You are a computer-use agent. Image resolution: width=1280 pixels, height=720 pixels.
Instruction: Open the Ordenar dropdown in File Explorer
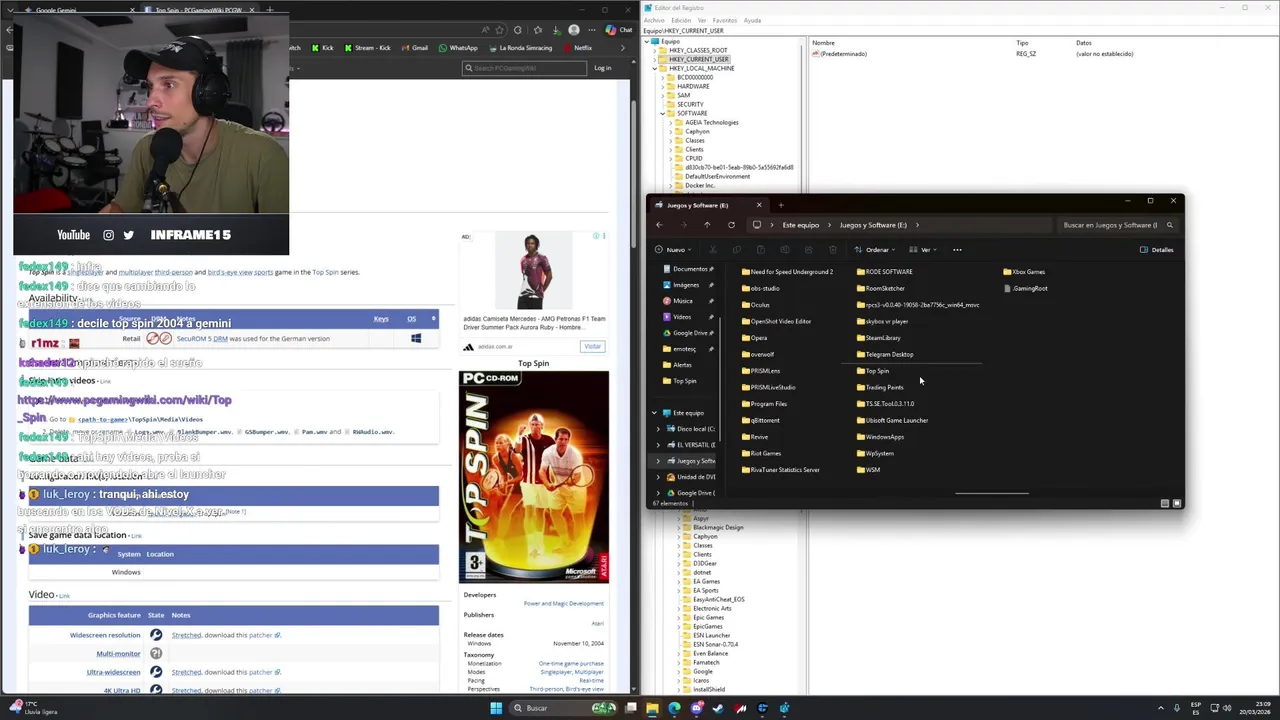[x=876, y=250]
